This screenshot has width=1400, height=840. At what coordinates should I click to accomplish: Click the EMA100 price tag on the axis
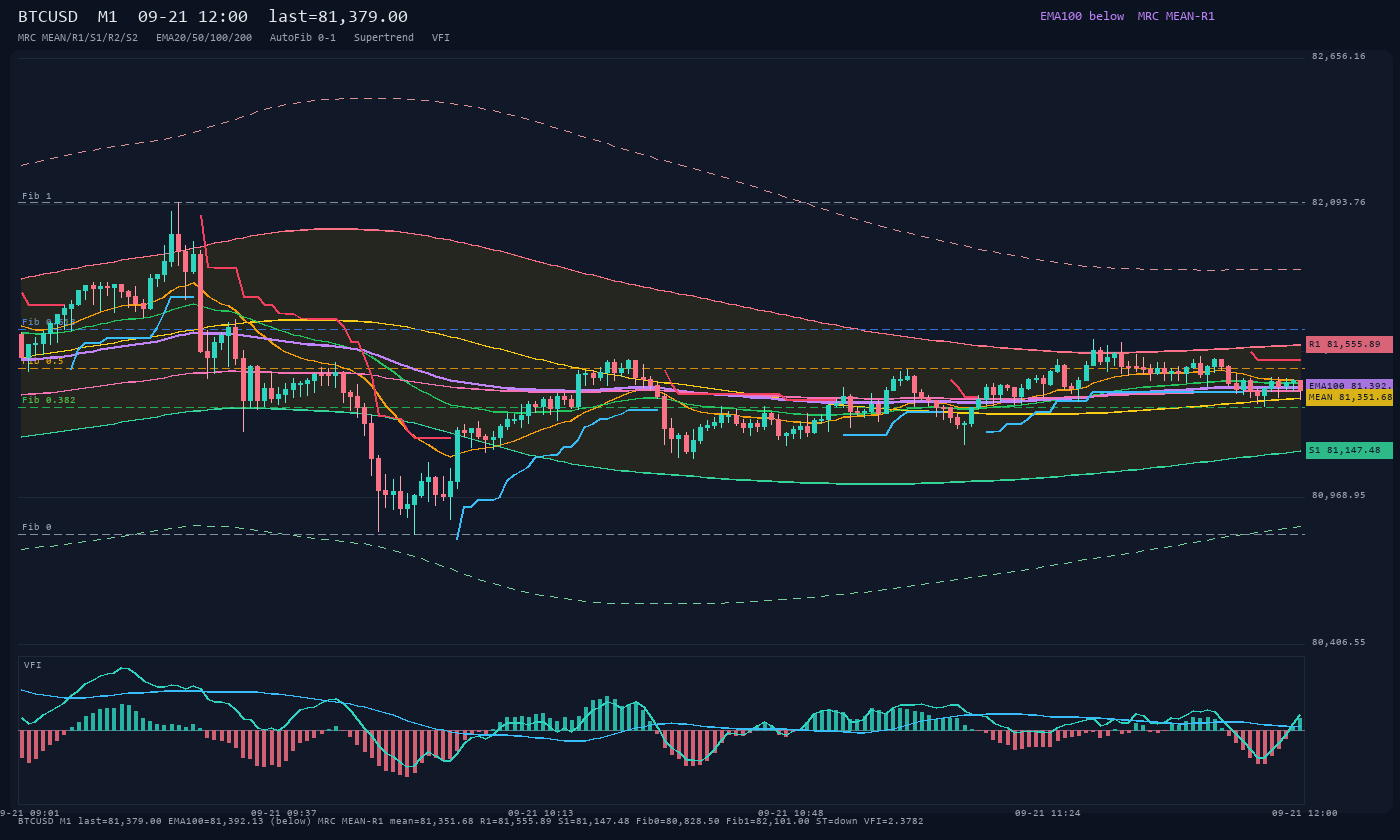tap(1349, 385)
